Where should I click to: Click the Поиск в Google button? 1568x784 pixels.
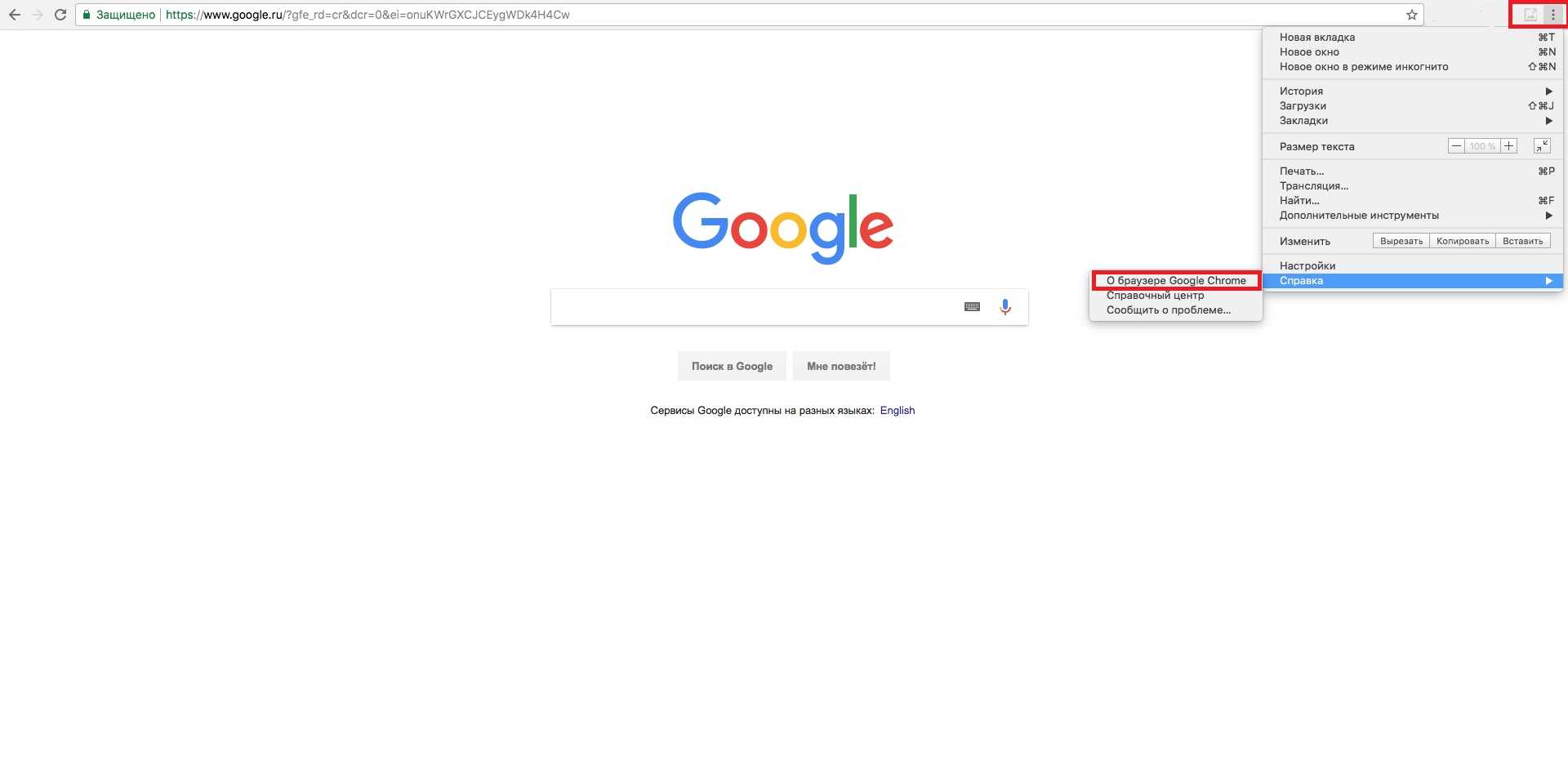click(x=732, y=366)
